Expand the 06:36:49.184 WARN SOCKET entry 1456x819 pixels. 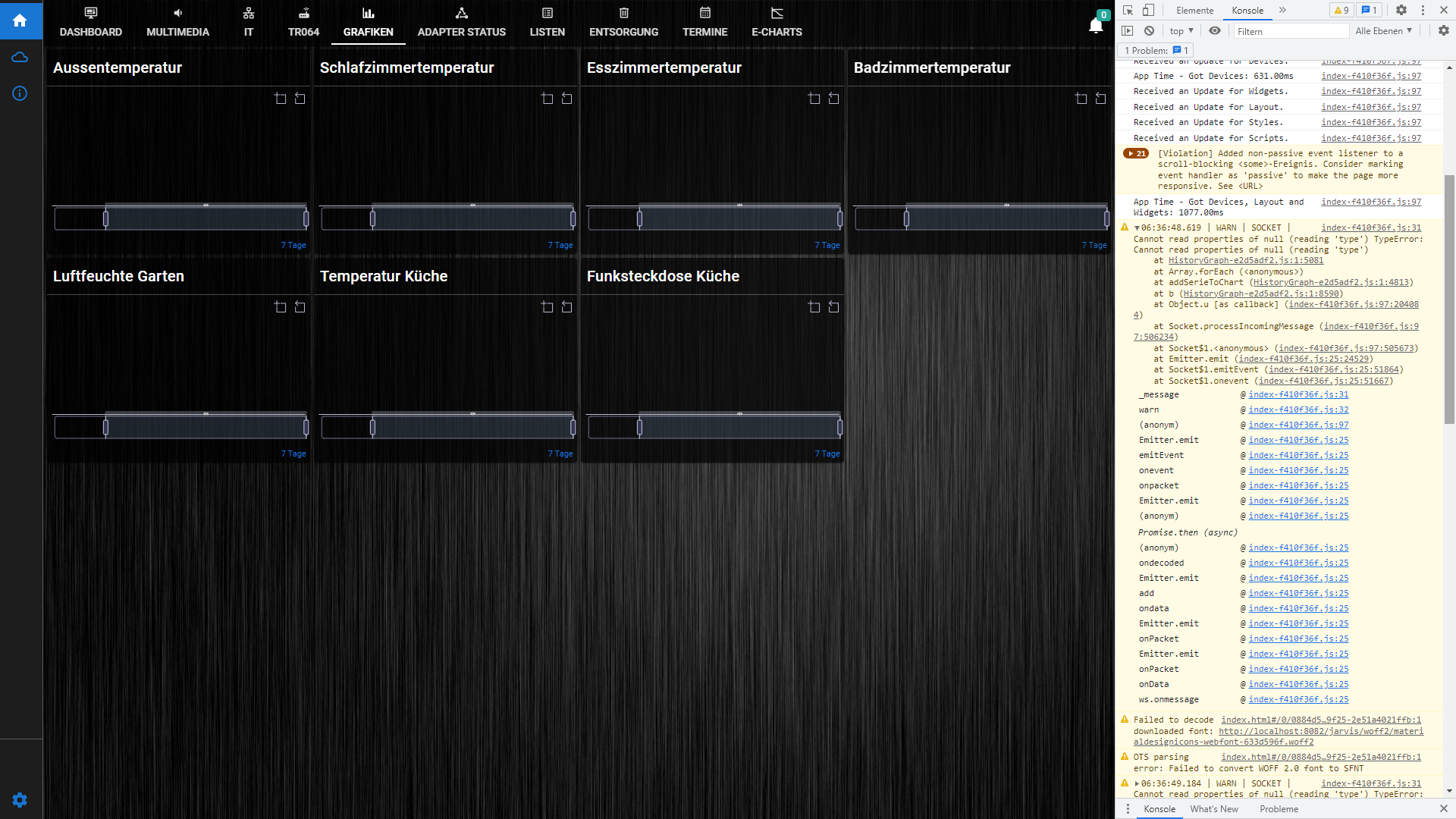[1137, 784]
